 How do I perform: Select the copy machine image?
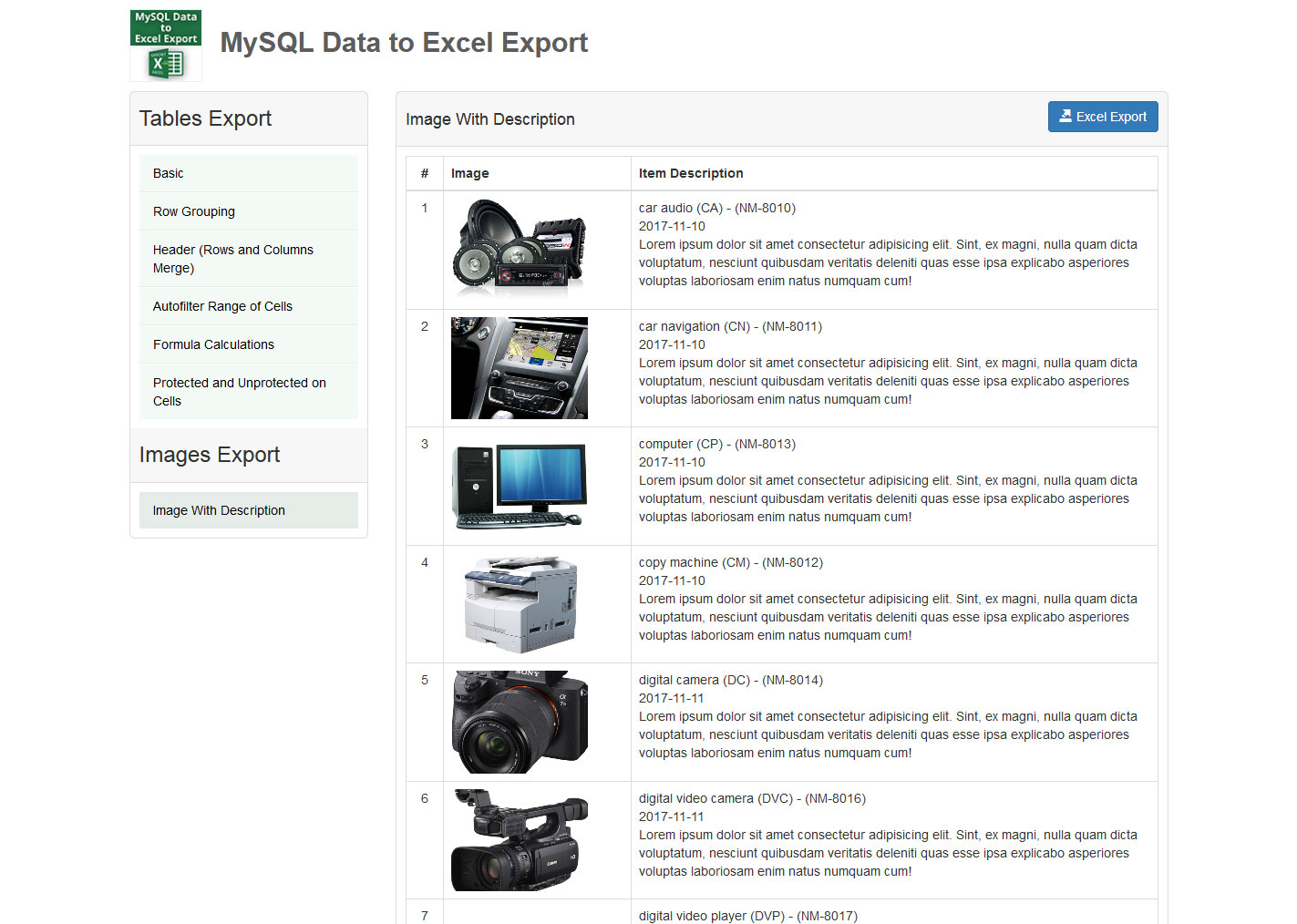tap(519, 603)
